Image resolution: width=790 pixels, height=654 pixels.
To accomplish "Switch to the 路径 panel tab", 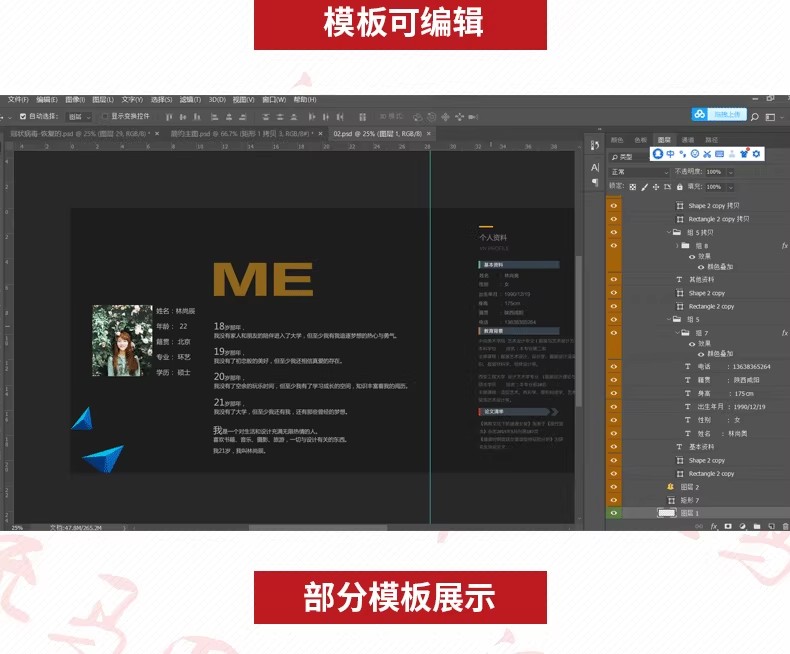I will point(711,140).
